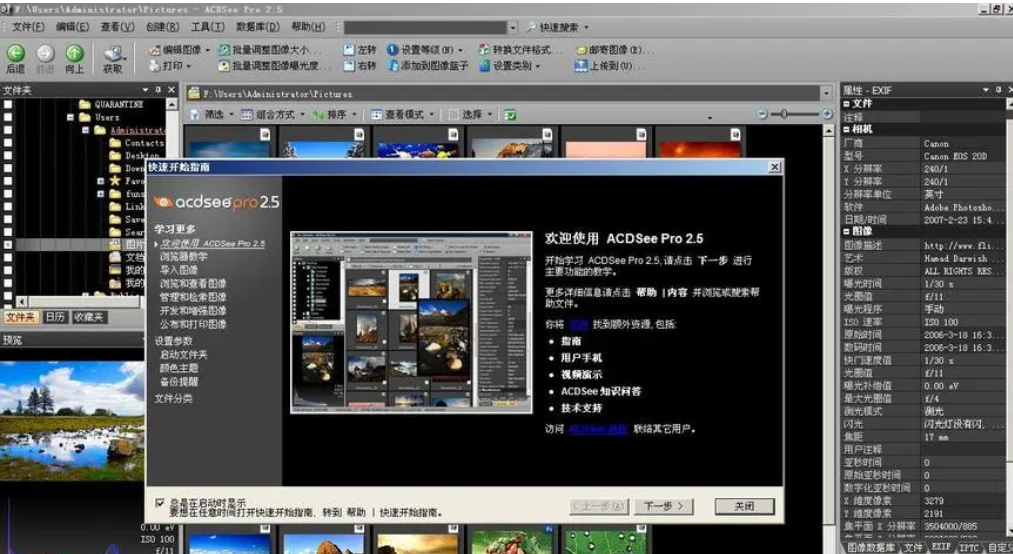Click the 下一步 button in dialog
This screenshot has width=1013, height=554.
[x=663, y=506]
